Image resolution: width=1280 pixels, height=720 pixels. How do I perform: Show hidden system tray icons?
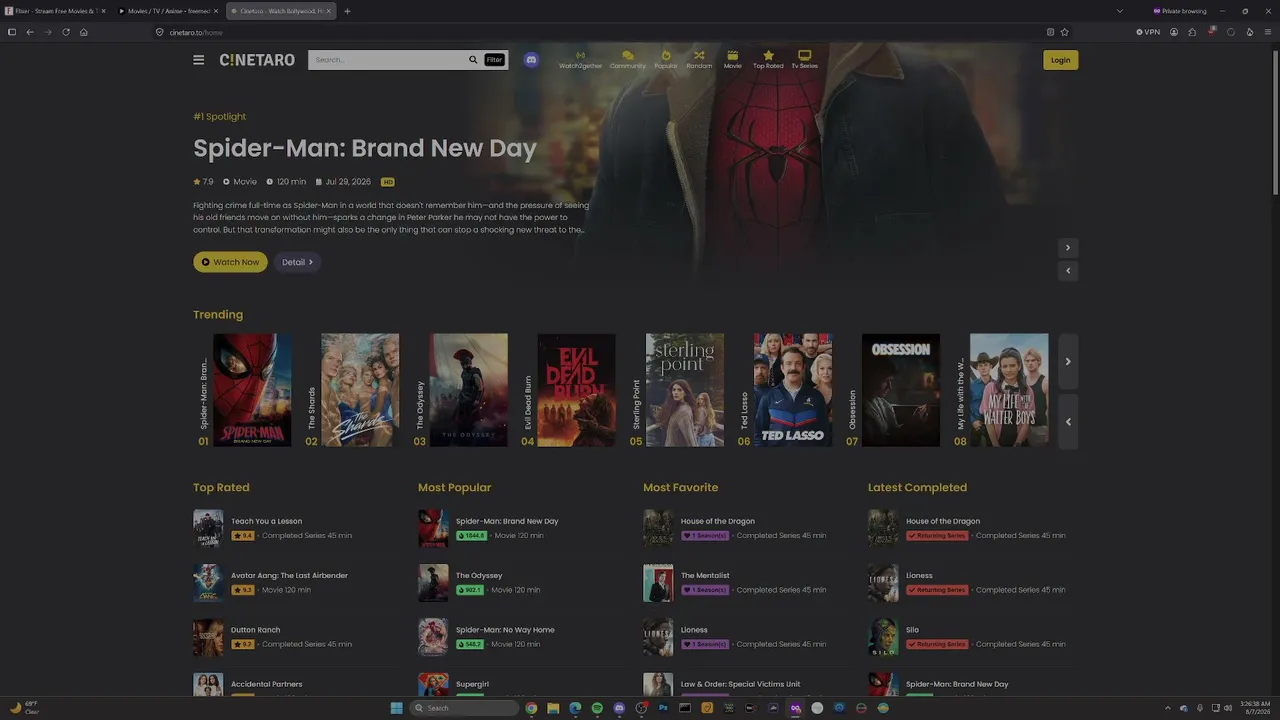pos(1168,708)
